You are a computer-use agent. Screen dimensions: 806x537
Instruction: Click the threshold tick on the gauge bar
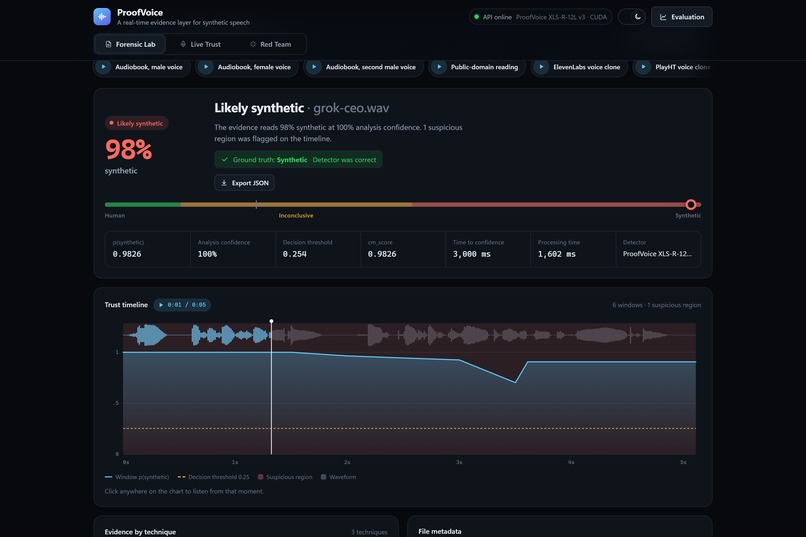[x=256, y=205]
